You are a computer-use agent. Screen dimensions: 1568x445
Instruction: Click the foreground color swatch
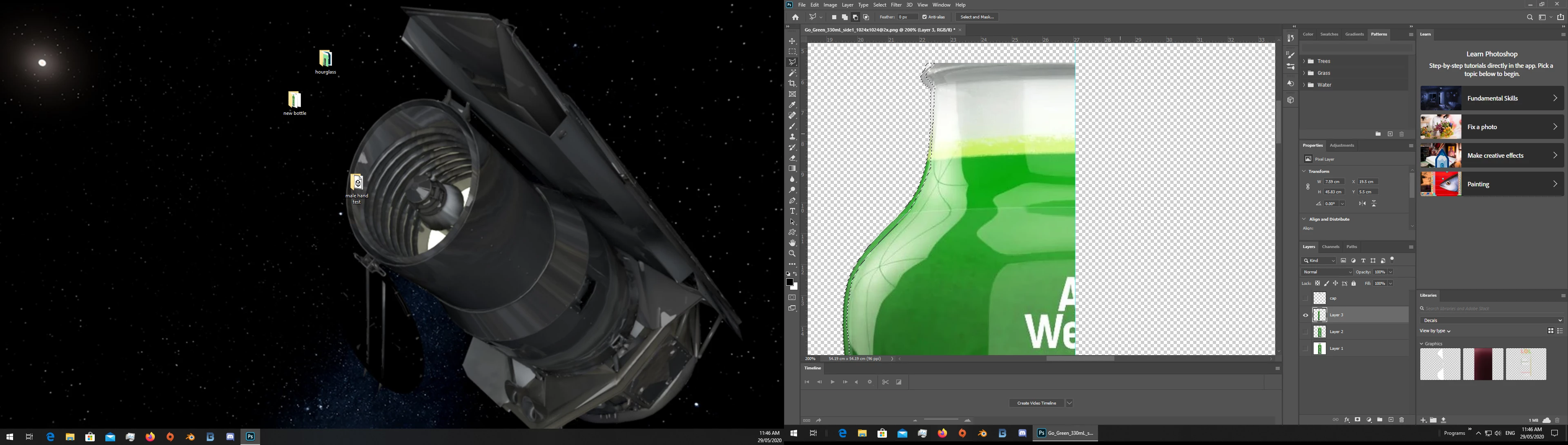coord(789,282)
